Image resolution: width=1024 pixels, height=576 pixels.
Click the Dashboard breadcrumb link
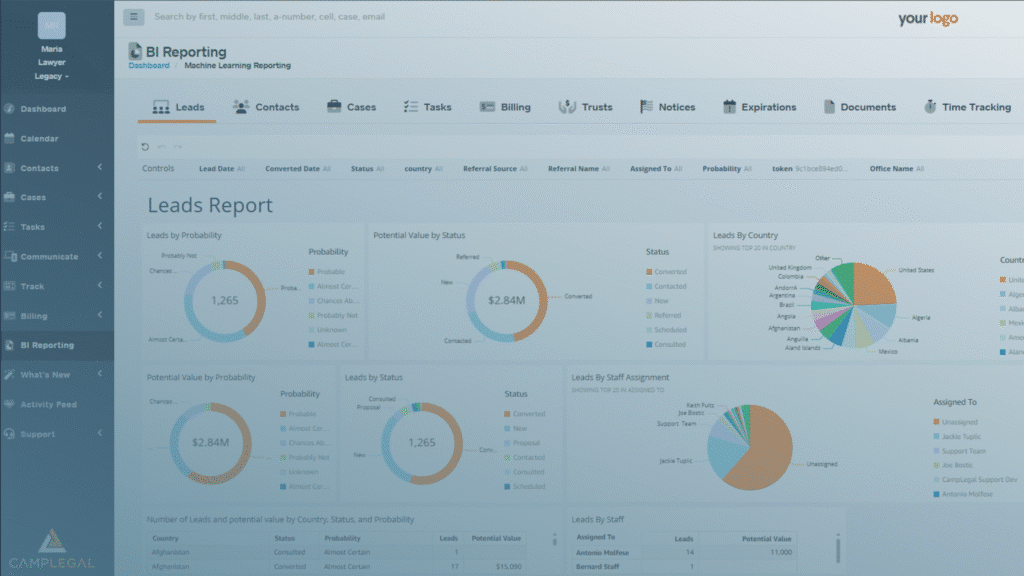[x=149, y=66]
